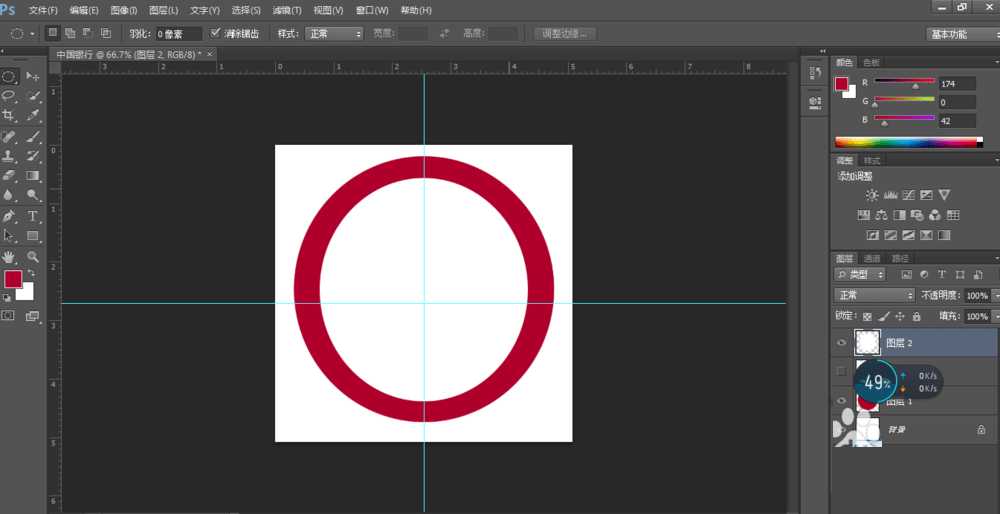Image resolution: width=1000 pixels, height=514 pixels.
Task: Open the layer blend mode dropdown (正常)
Action: [x=875, y=296]
